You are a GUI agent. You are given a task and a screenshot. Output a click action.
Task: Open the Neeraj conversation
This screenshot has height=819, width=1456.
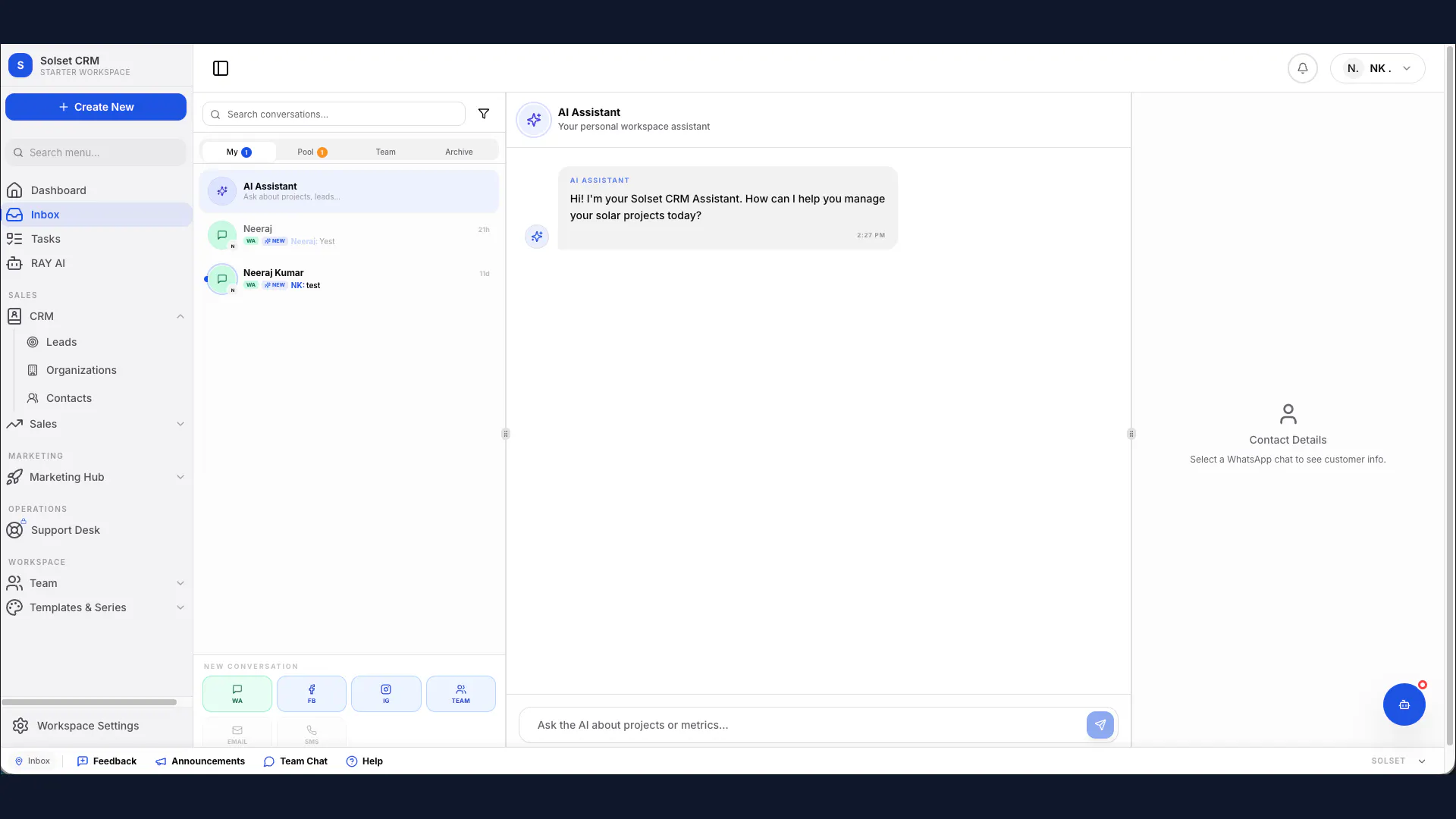tap(349, 235)
